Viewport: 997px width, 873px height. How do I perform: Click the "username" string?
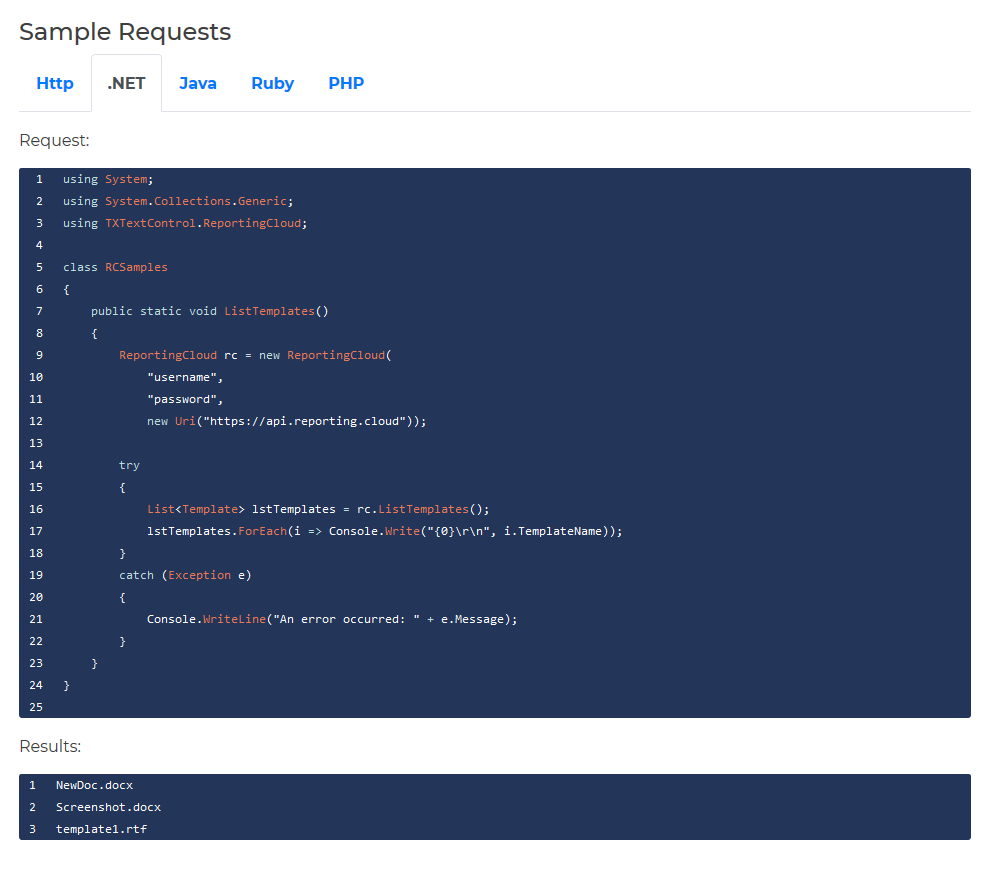click(182, 377)
